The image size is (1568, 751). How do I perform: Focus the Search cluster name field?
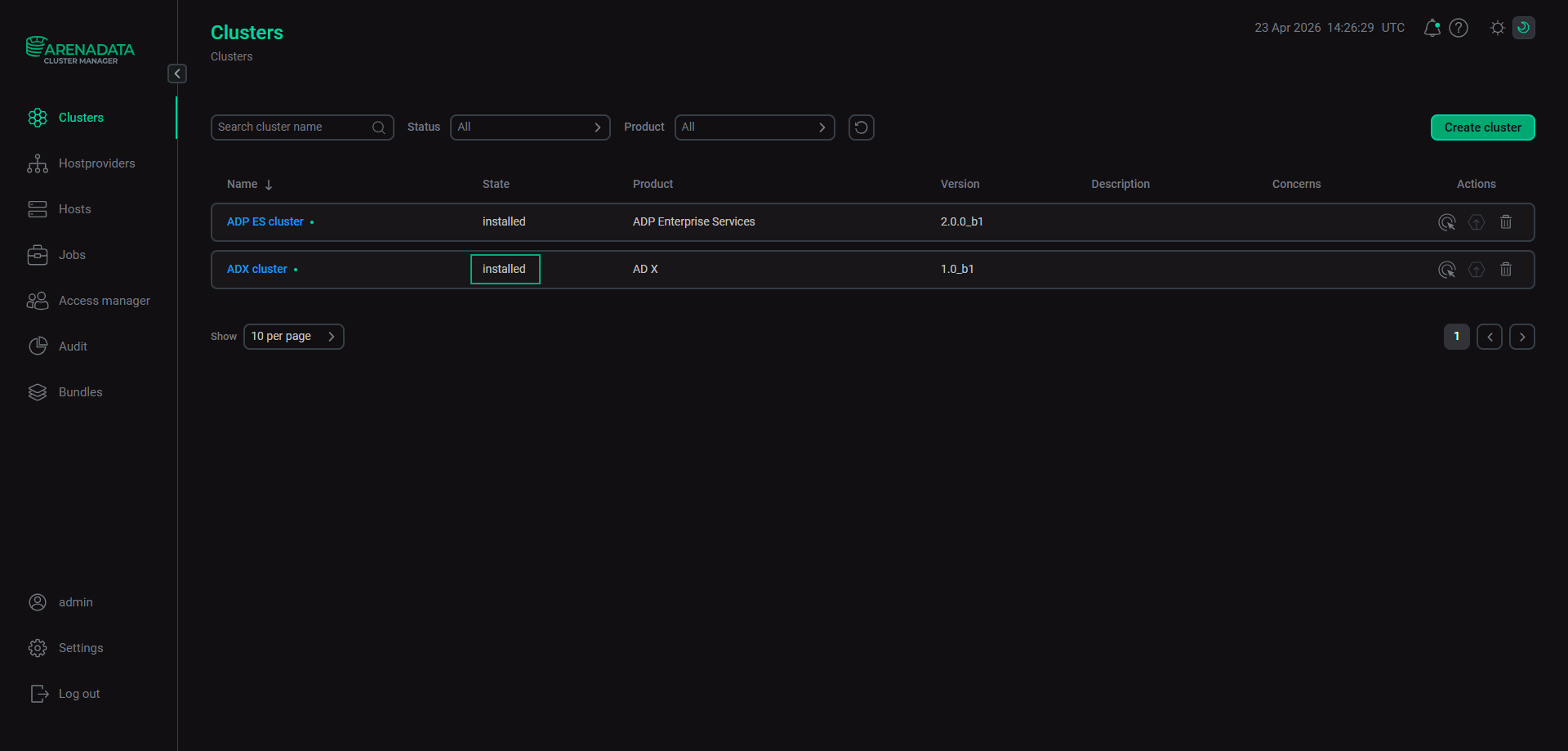[302, 127]
